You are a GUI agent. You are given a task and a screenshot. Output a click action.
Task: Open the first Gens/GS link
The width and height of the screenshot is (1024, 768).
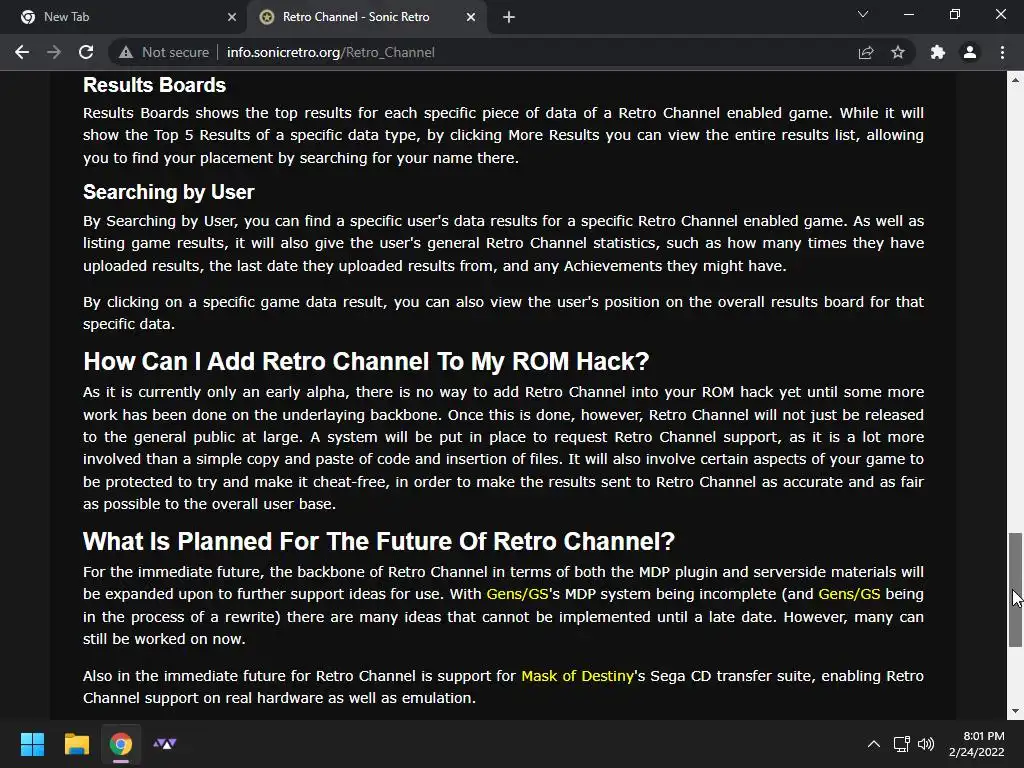tap(517, 594)
